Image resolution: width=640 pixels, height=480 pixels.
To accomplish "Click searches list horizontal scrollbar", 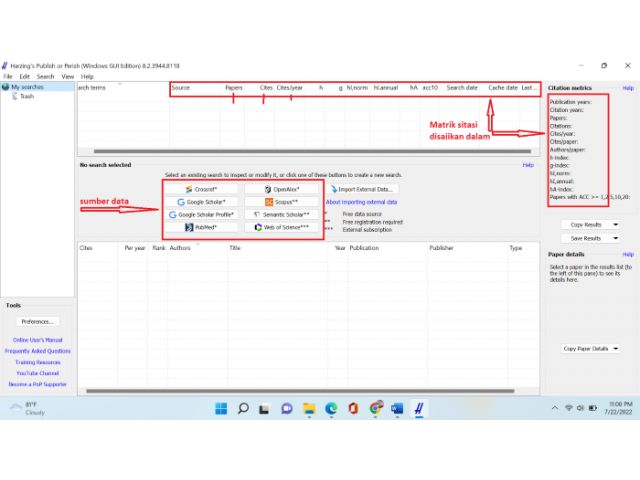I will point(312,151).
